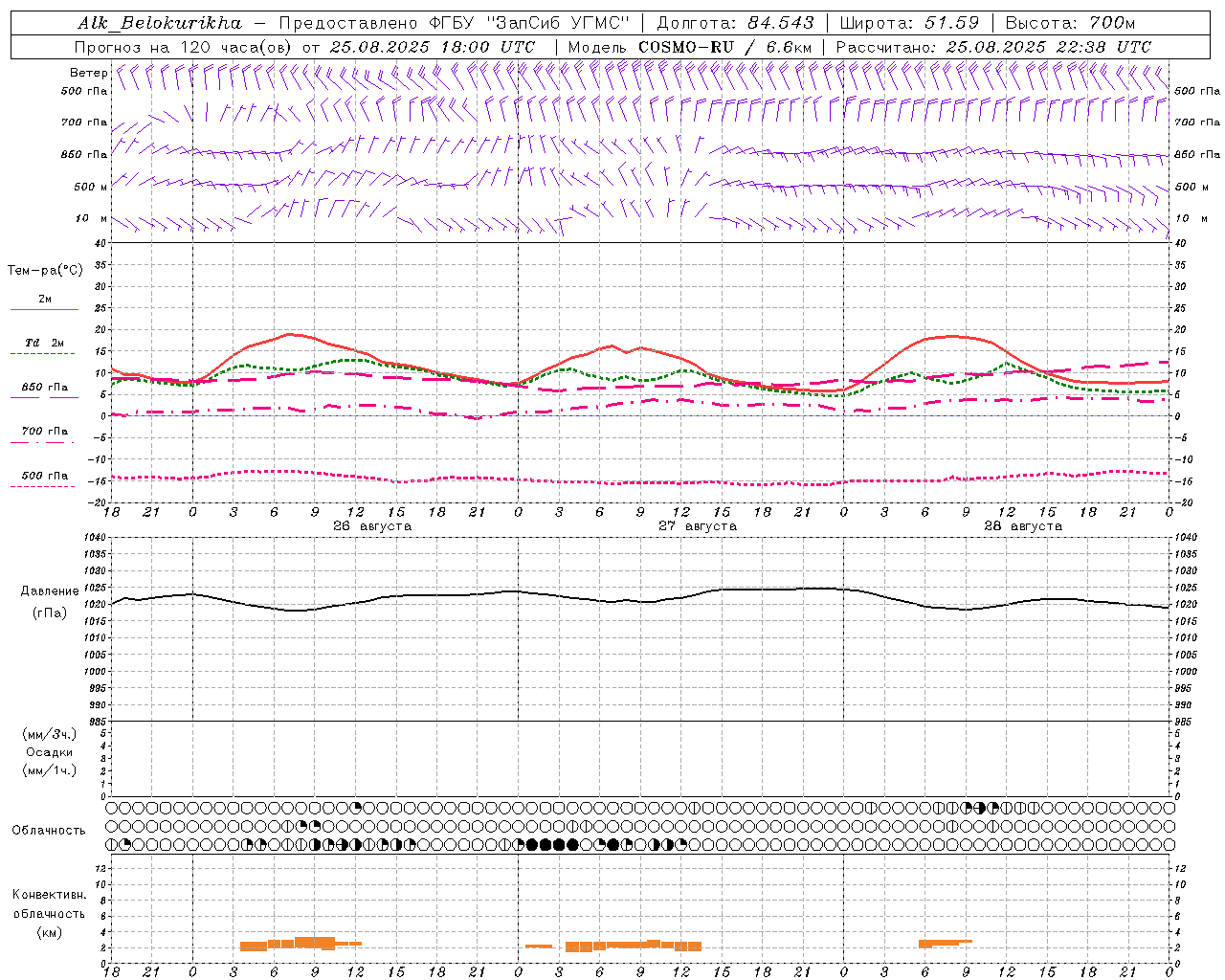Image resolution: width=1225 pixels, height=980 pixels.
Task: Click the line sample under '500 гПа' legend
Action: click(x=43, y=487)
